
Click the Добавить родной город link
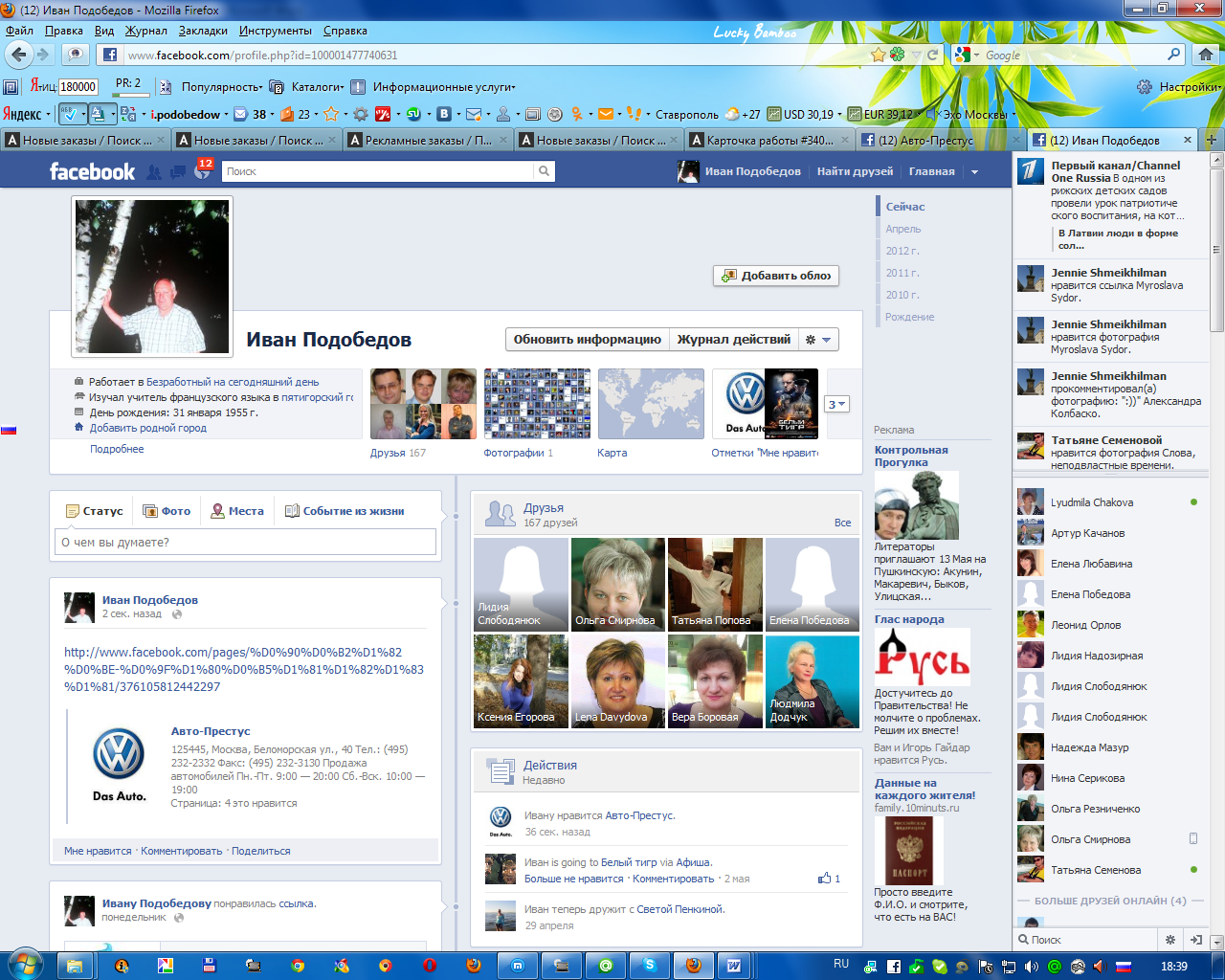click(147, 428)
